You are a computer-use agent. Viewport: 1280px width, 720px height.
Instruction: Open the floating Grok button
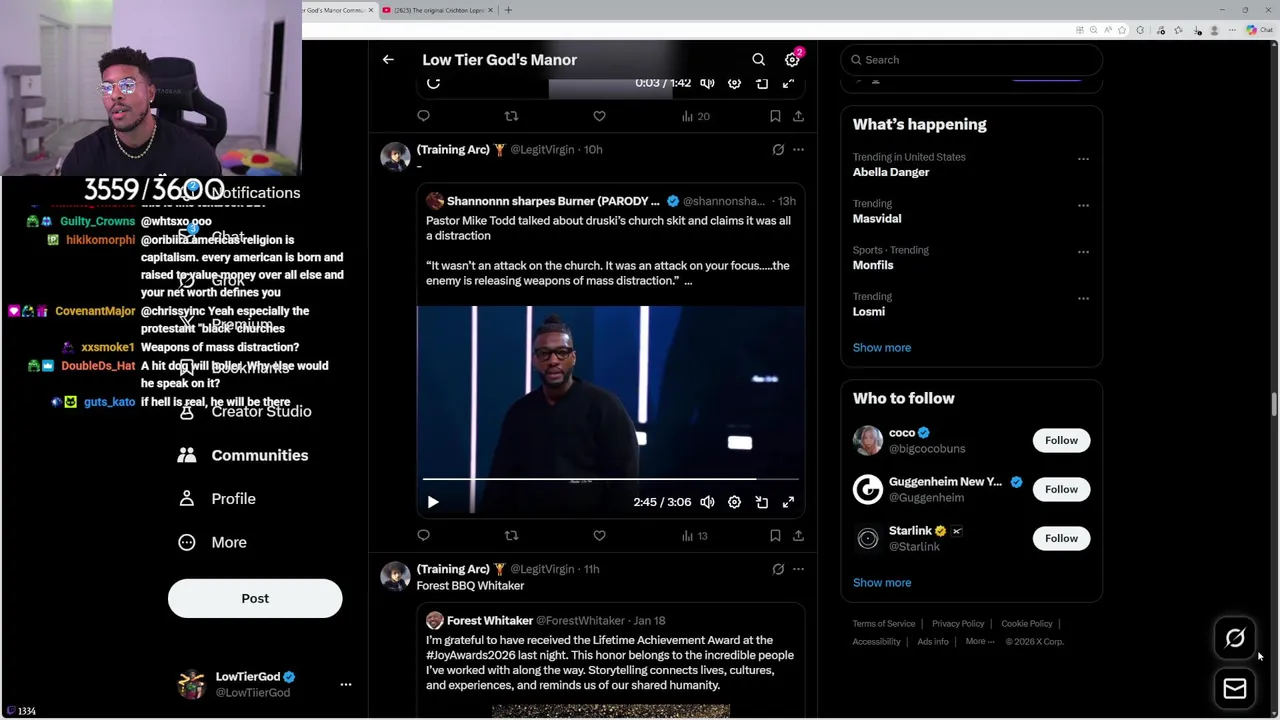[1235, 638]
